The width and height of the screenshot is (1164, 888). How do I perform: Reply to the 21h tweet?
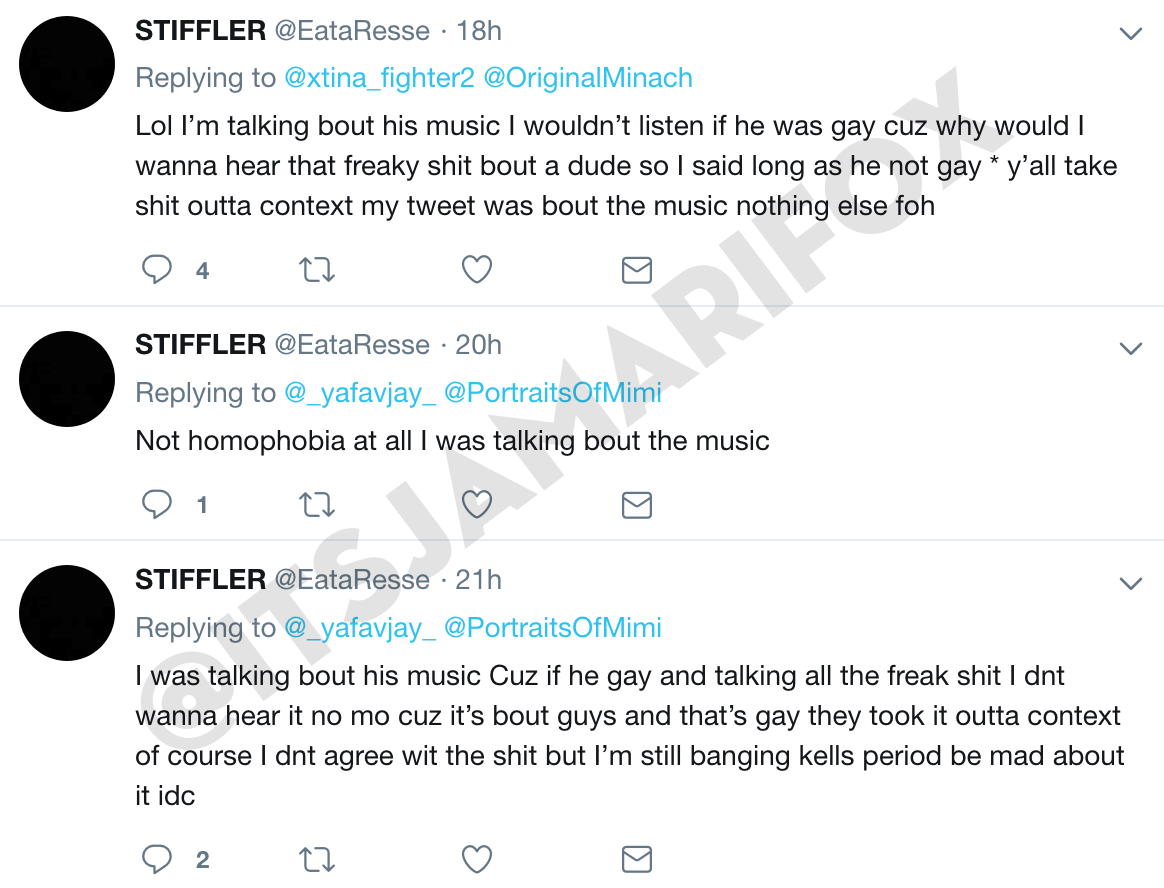[157, 859]
